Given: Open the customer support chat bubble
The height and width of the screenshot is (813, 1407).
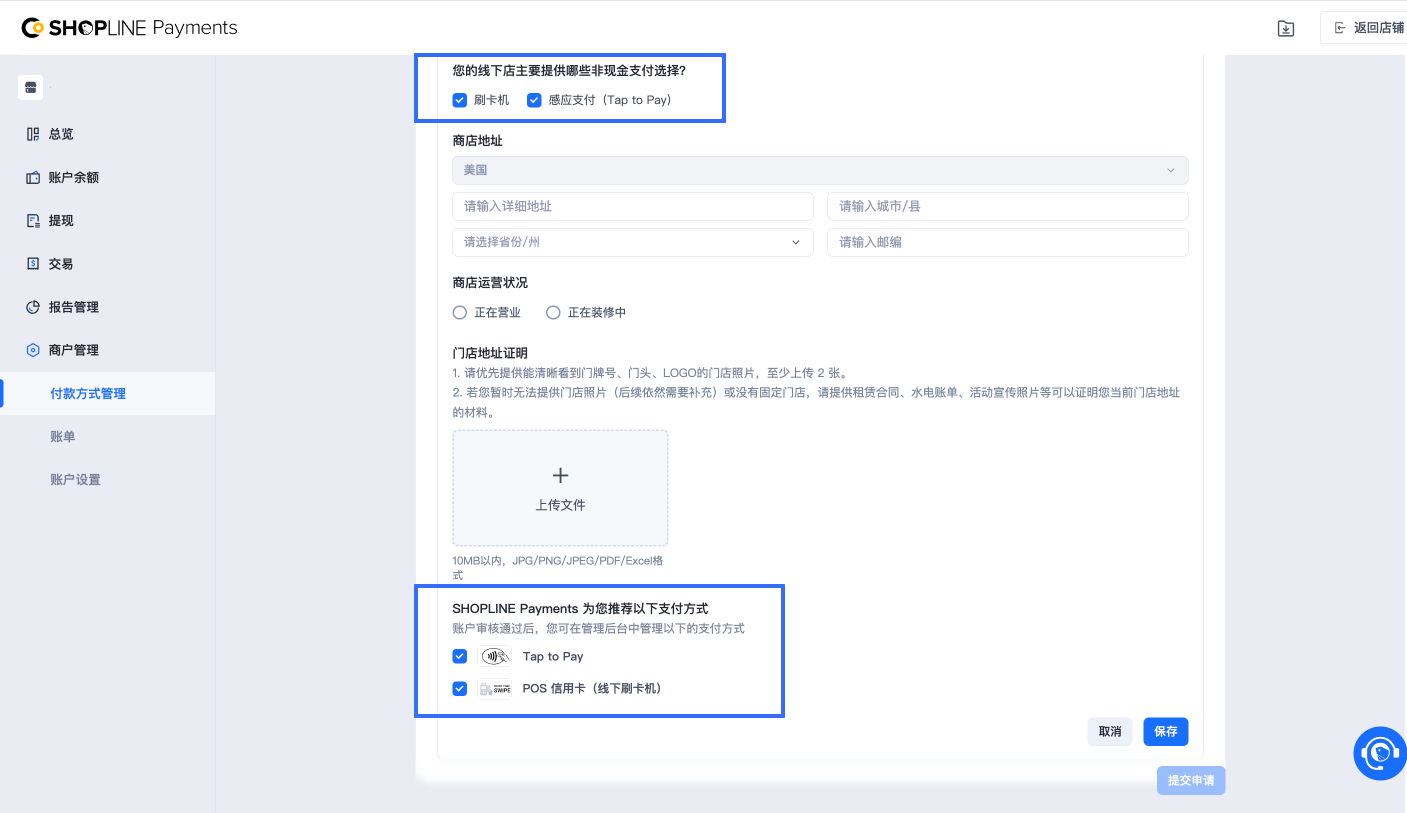Looking at the screenshot, I should point(1380,753).
